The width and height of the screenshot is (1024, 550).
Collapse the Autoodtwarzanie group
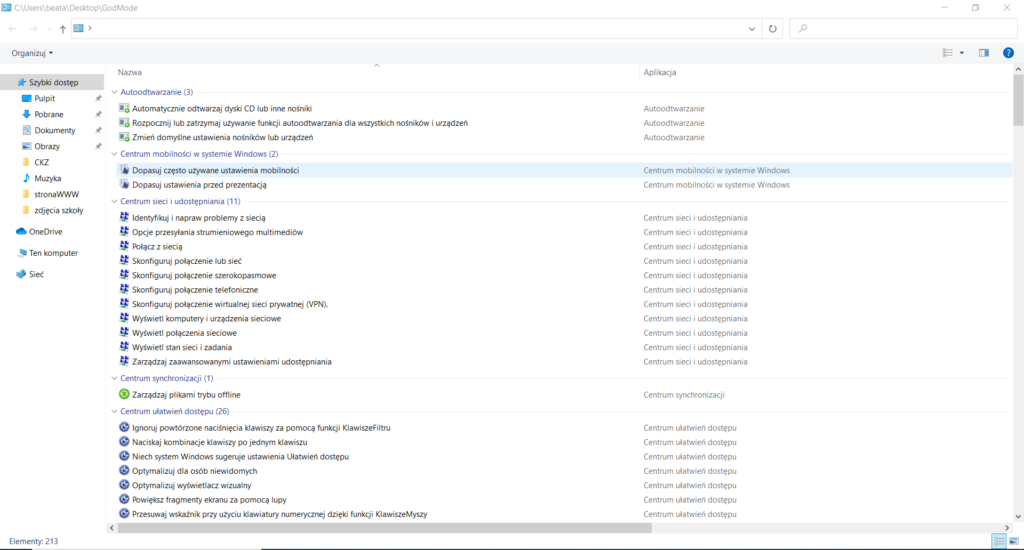pos(114,92)
